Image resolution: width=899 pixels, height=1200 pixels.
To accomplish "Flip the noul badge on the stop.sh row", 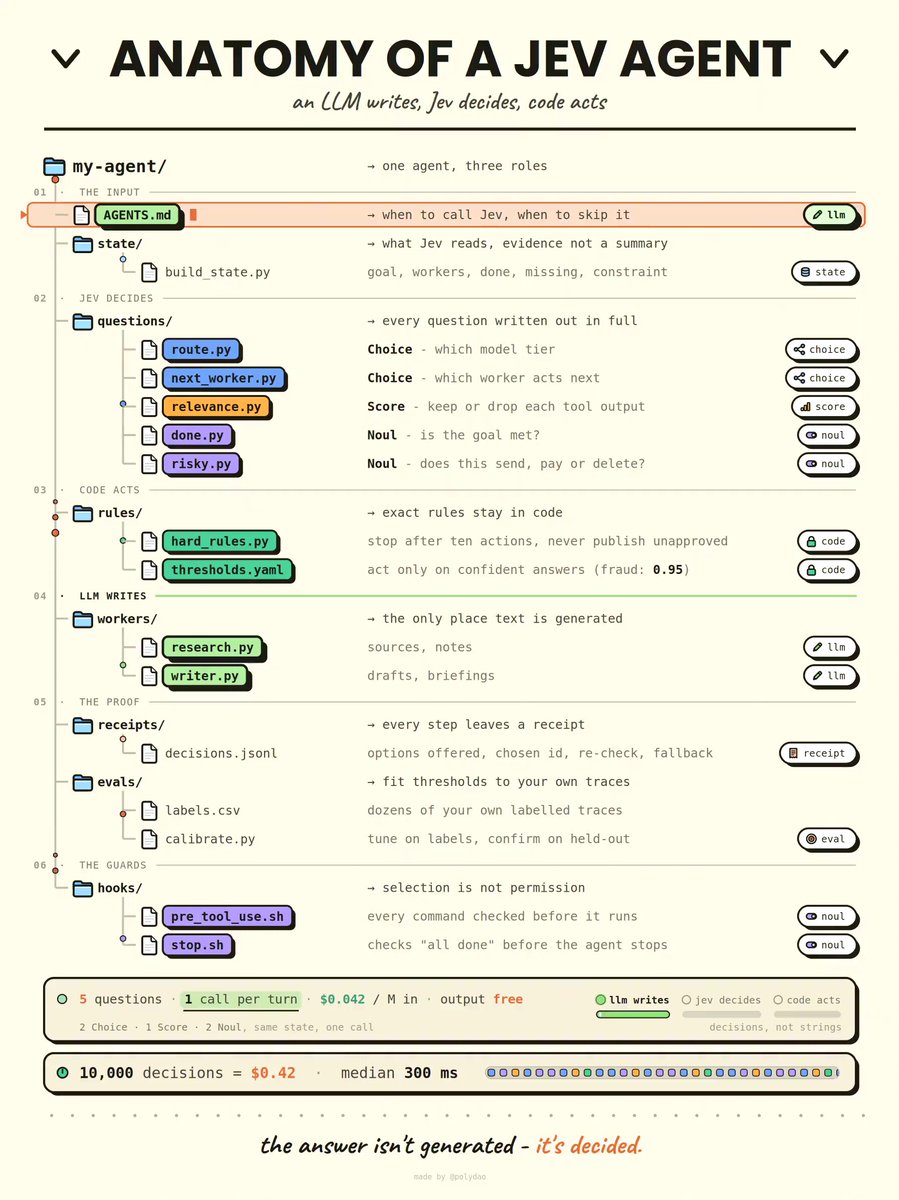I will point(826,945).
